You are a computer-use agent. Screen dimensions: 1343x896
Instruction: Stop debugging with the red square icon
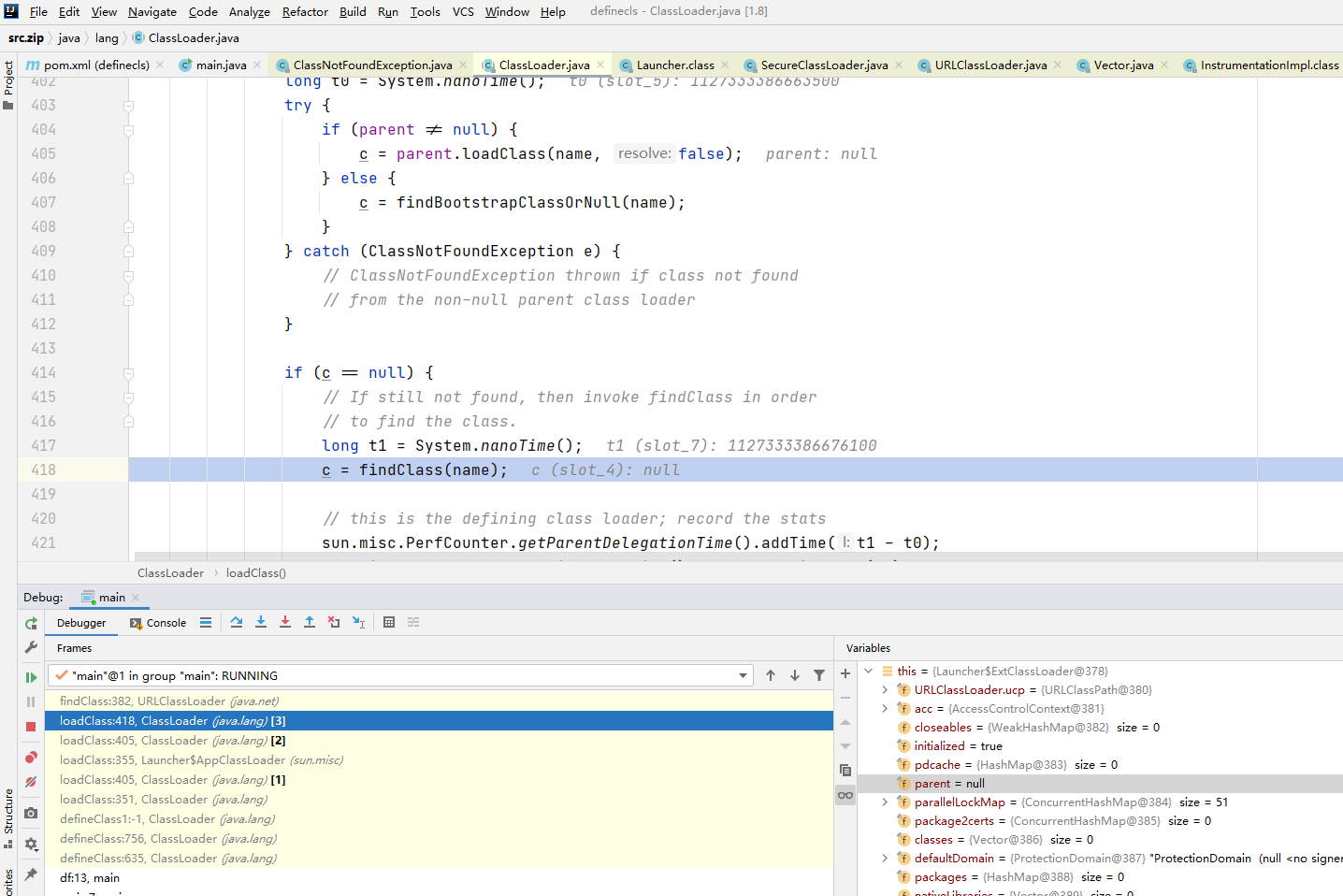31,727
